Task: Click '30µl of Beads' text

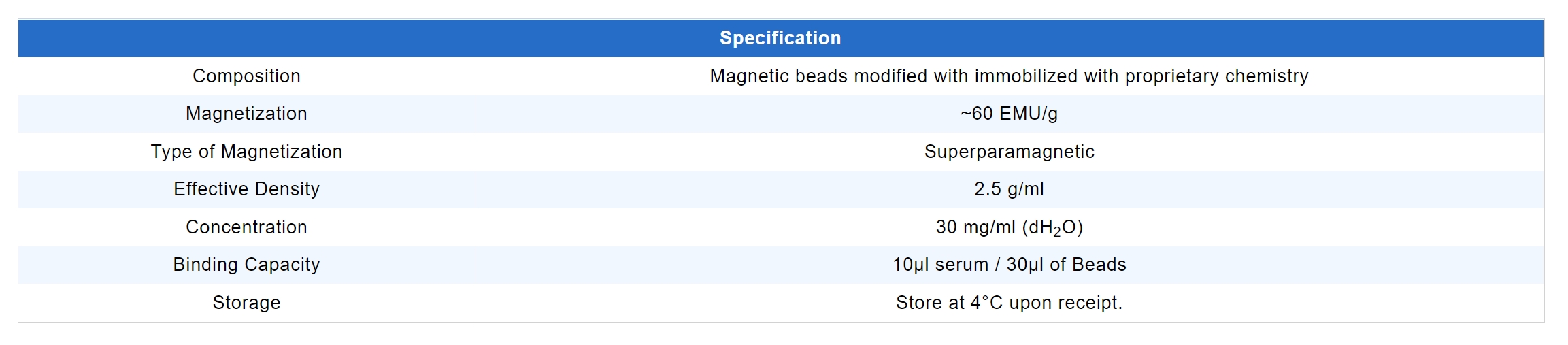Action: click(x=1066, y=265)
